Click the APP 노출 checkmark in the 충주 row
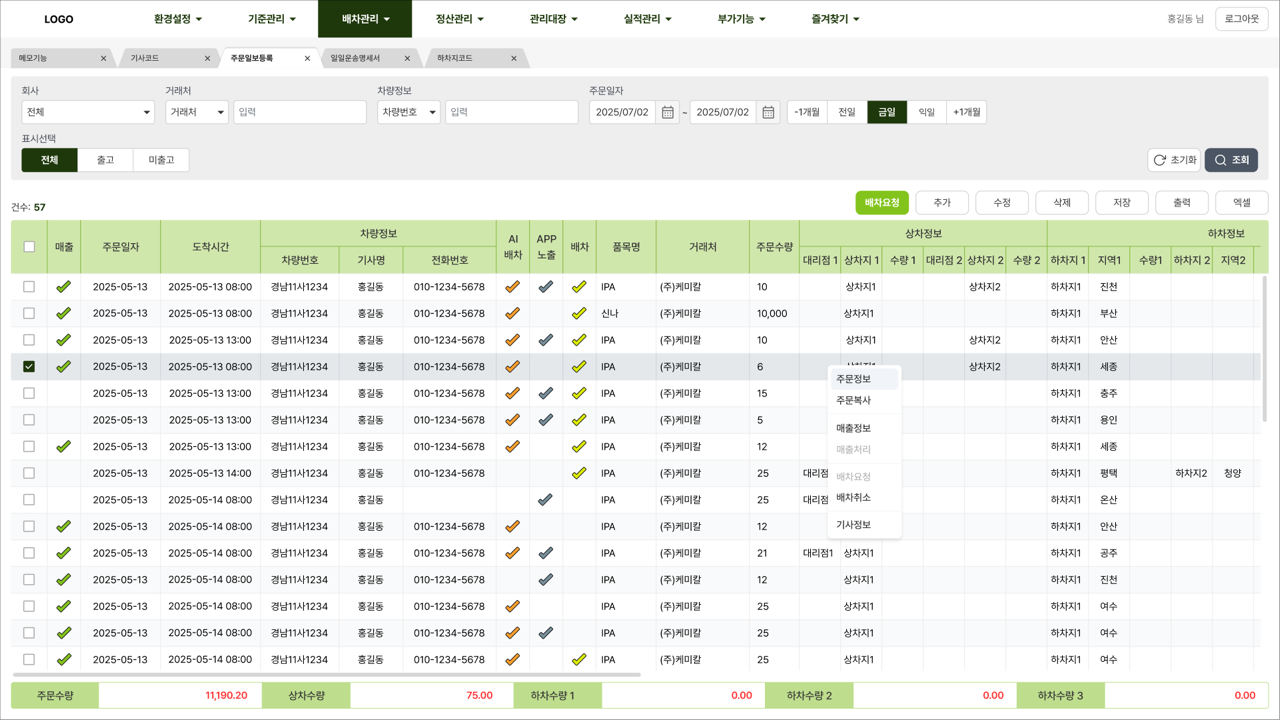Screen dimensions: 1280x720 click(546, 393)
